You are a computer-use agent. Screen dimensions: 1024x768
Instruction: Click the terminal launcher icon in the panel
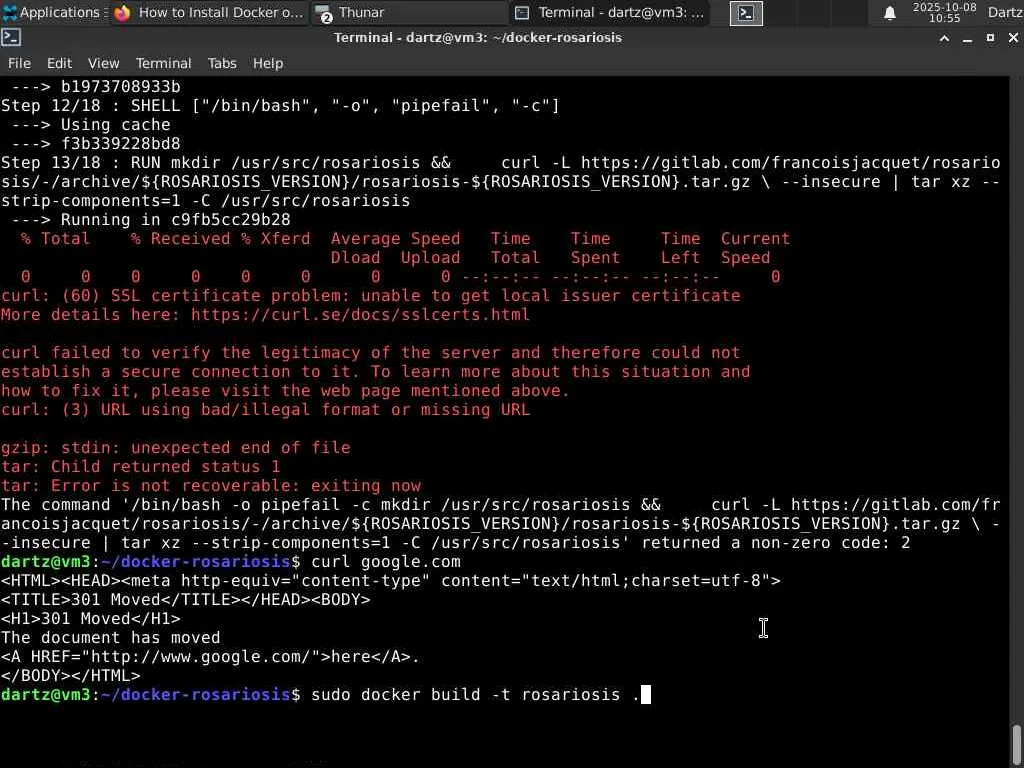coord(746,13)
